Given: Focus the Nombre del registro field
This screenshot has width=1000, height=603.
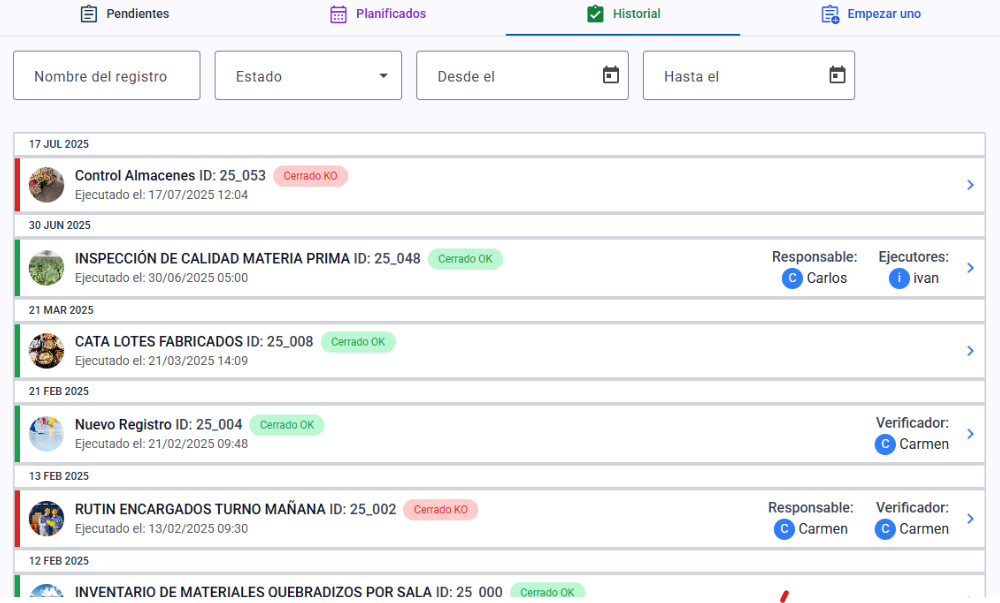Looking at the screenshot, I should point(107,76).
